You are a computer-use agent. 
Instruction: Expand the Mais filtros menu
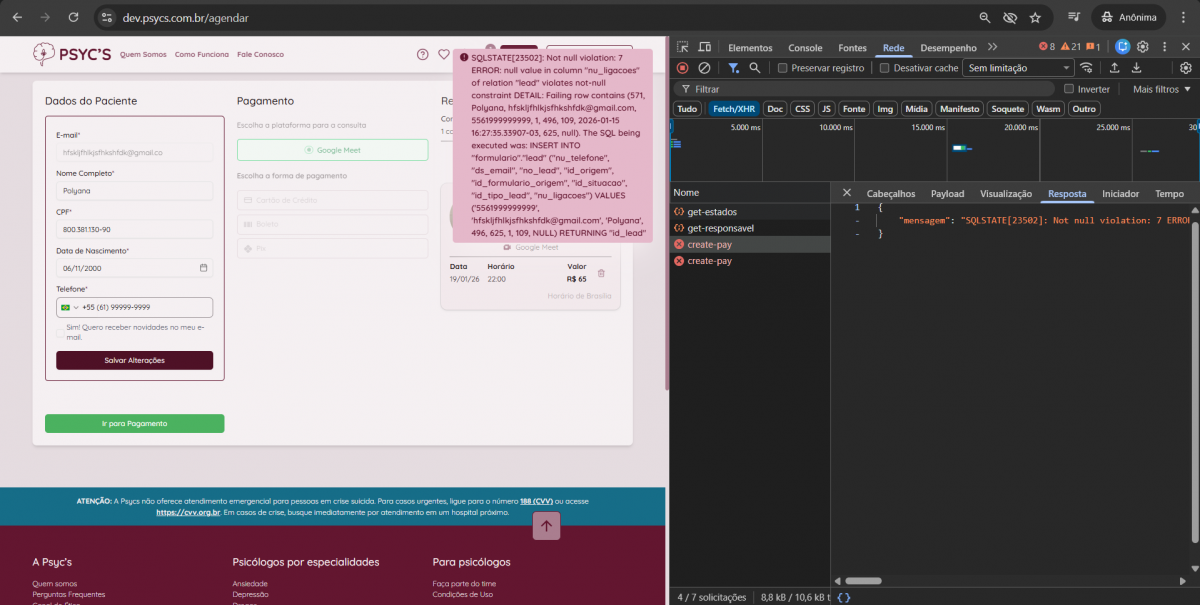[x=1160, y=89]
